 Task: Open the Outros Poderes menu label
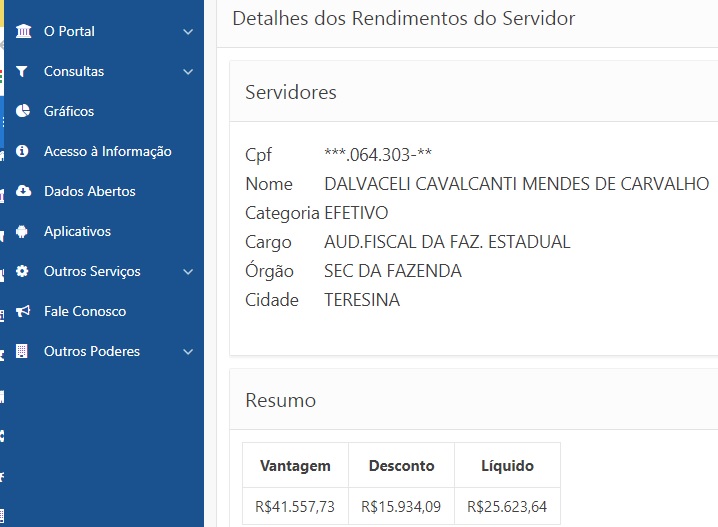pyautogui.click(x=92, y=351)
